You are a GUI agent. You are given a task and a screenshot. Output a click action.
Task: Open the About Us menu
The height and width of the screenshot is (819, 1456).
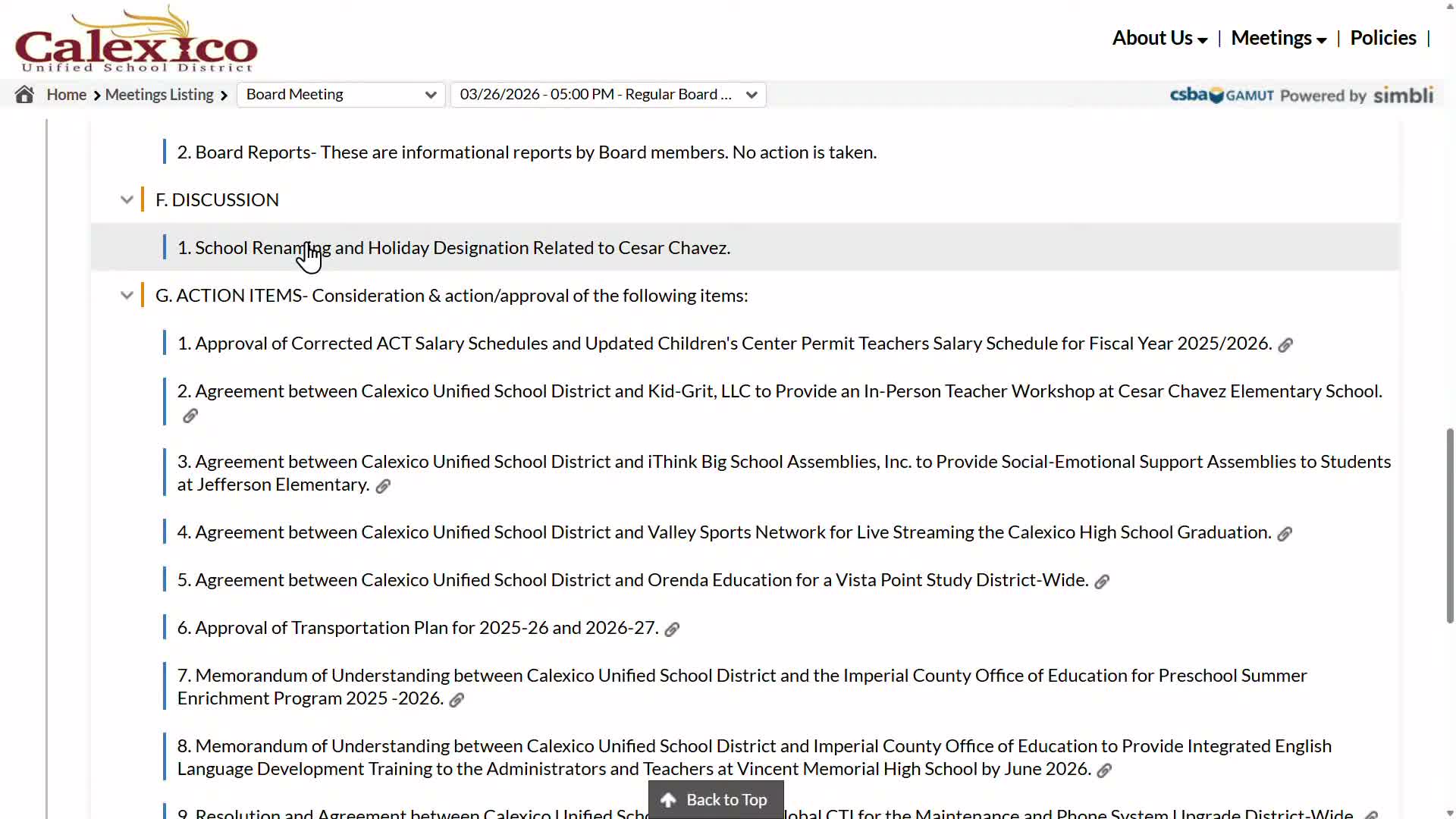[x=1159, y=38]
